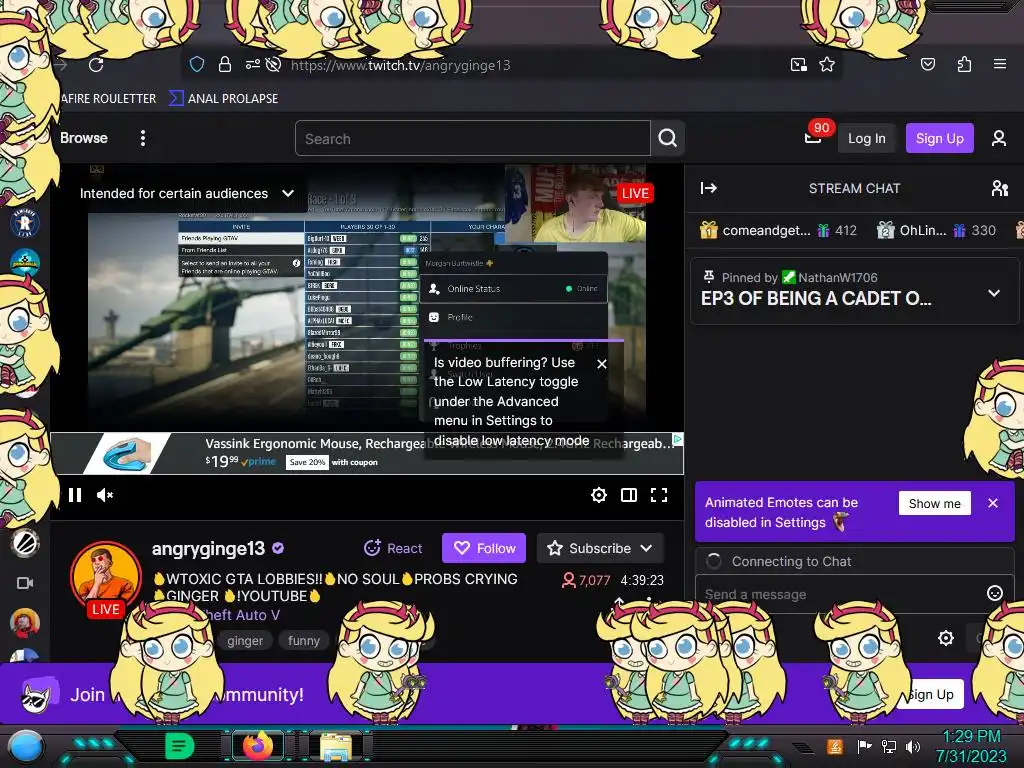The width and height of the screenshot is (1024, 768).
Task: Open the sidebar channel with striped ball avatar
Action: click(x=25, y=542)
